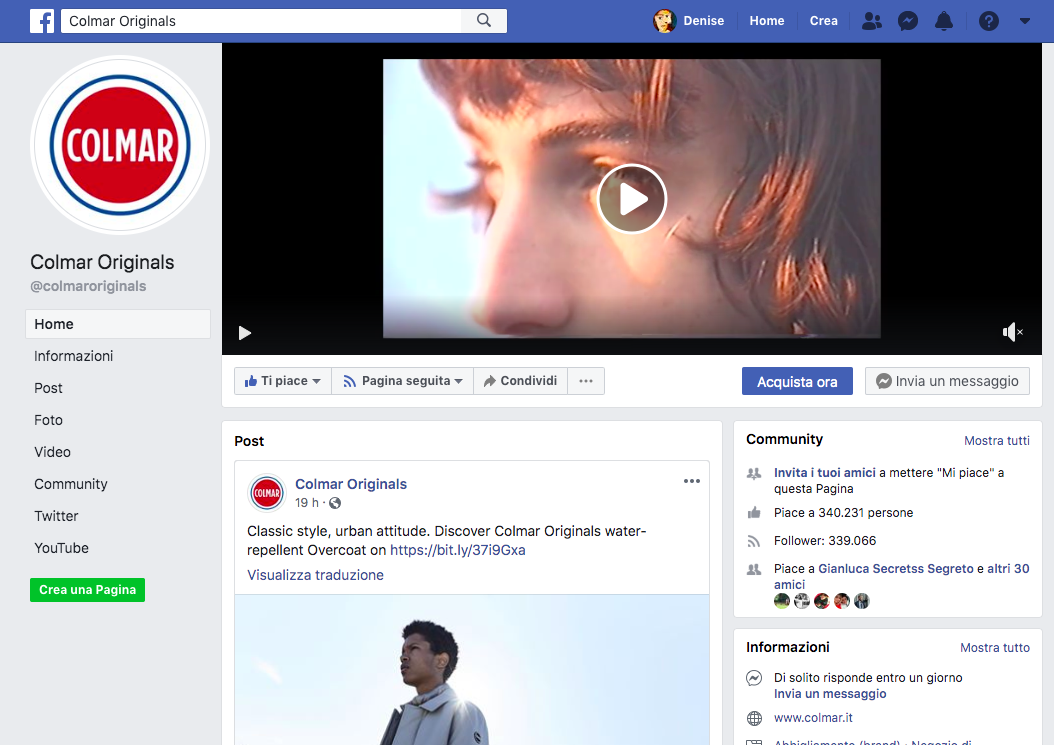
Task: Click the search magnifier button
Action: point(484,21)
